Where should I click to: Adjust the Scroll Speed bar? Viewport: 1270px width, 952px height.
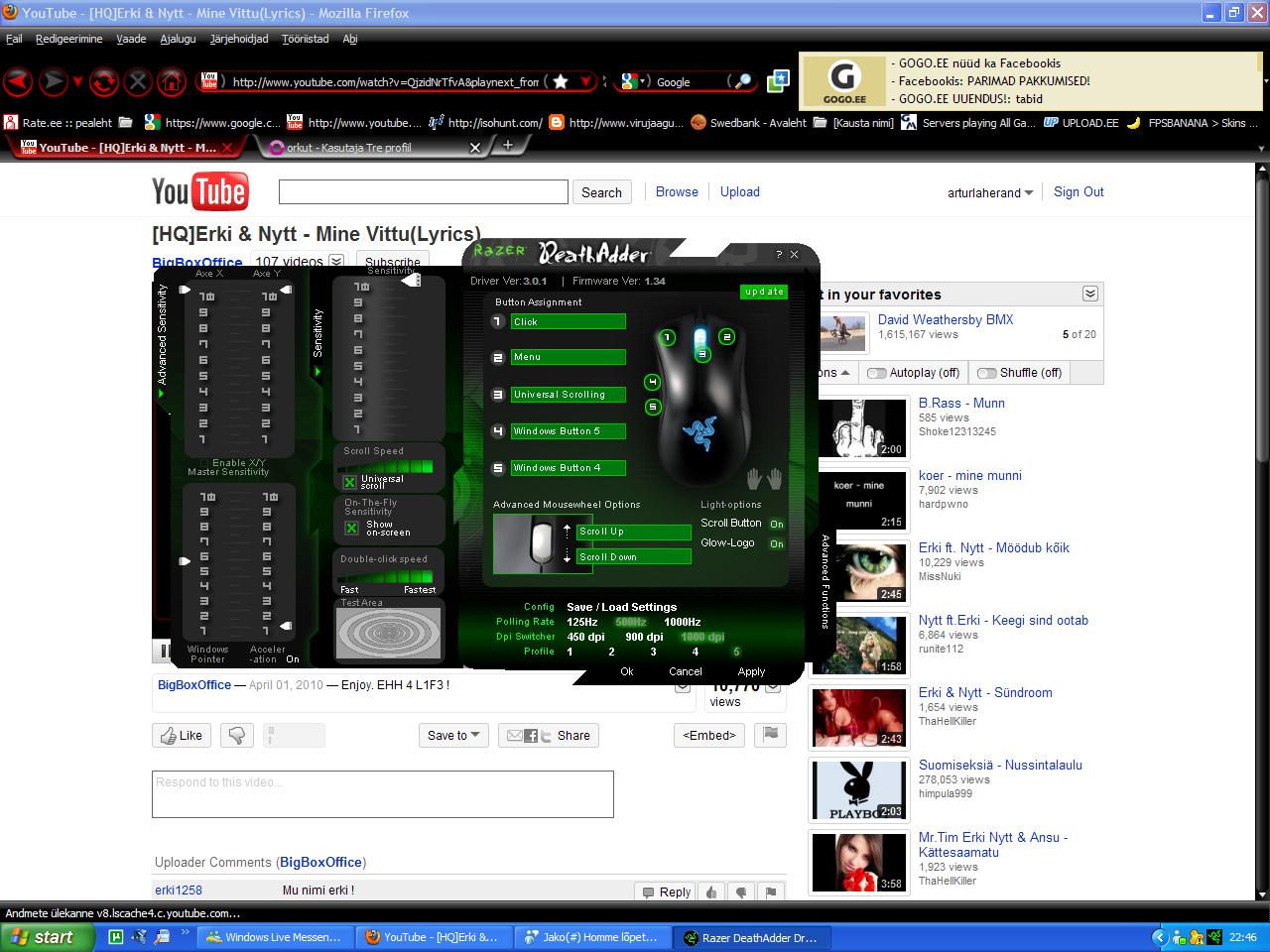(x=384, y=466)
